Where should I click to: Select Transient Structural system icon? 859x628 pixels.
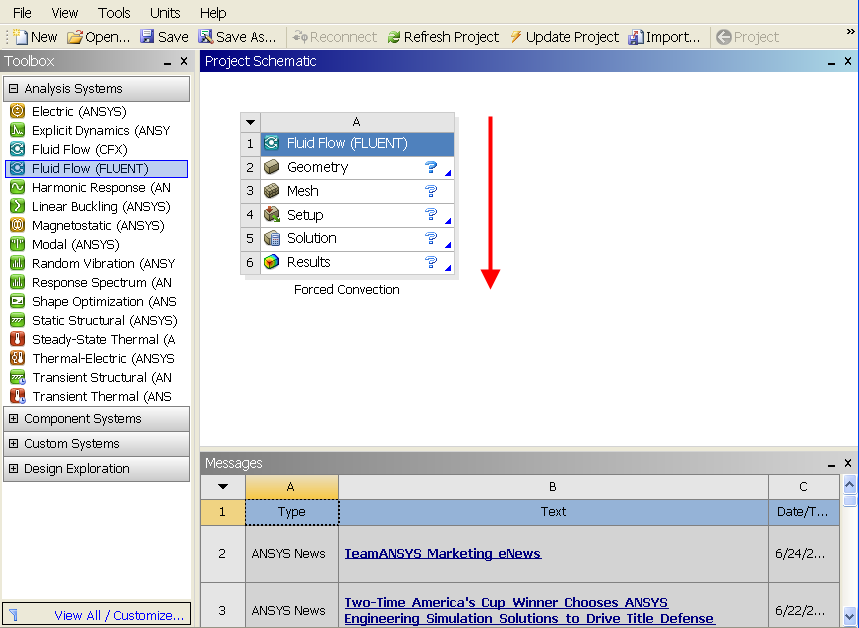tap(18, 378)
